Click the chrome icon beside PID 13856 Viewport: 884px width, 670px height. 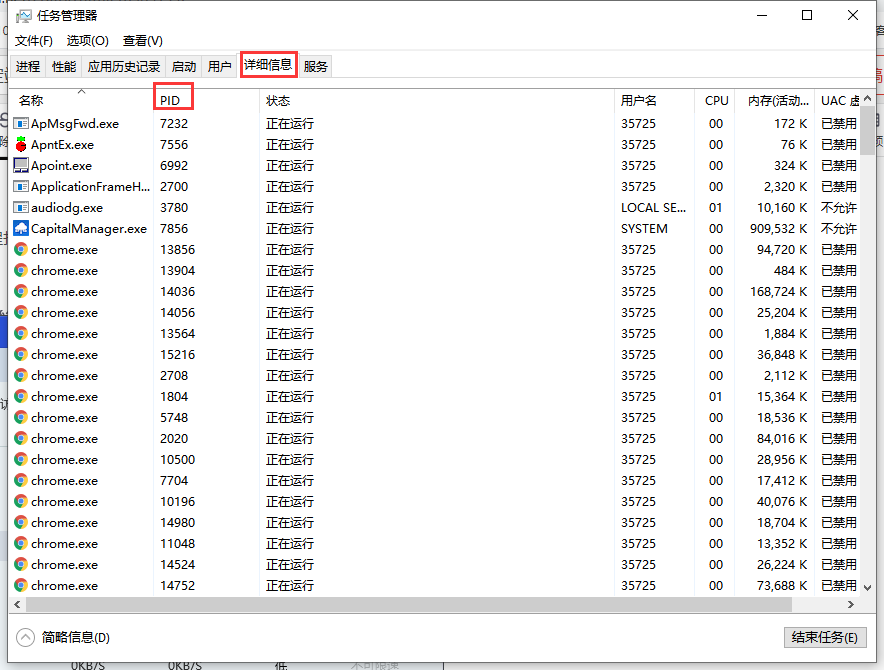[22, 249]
